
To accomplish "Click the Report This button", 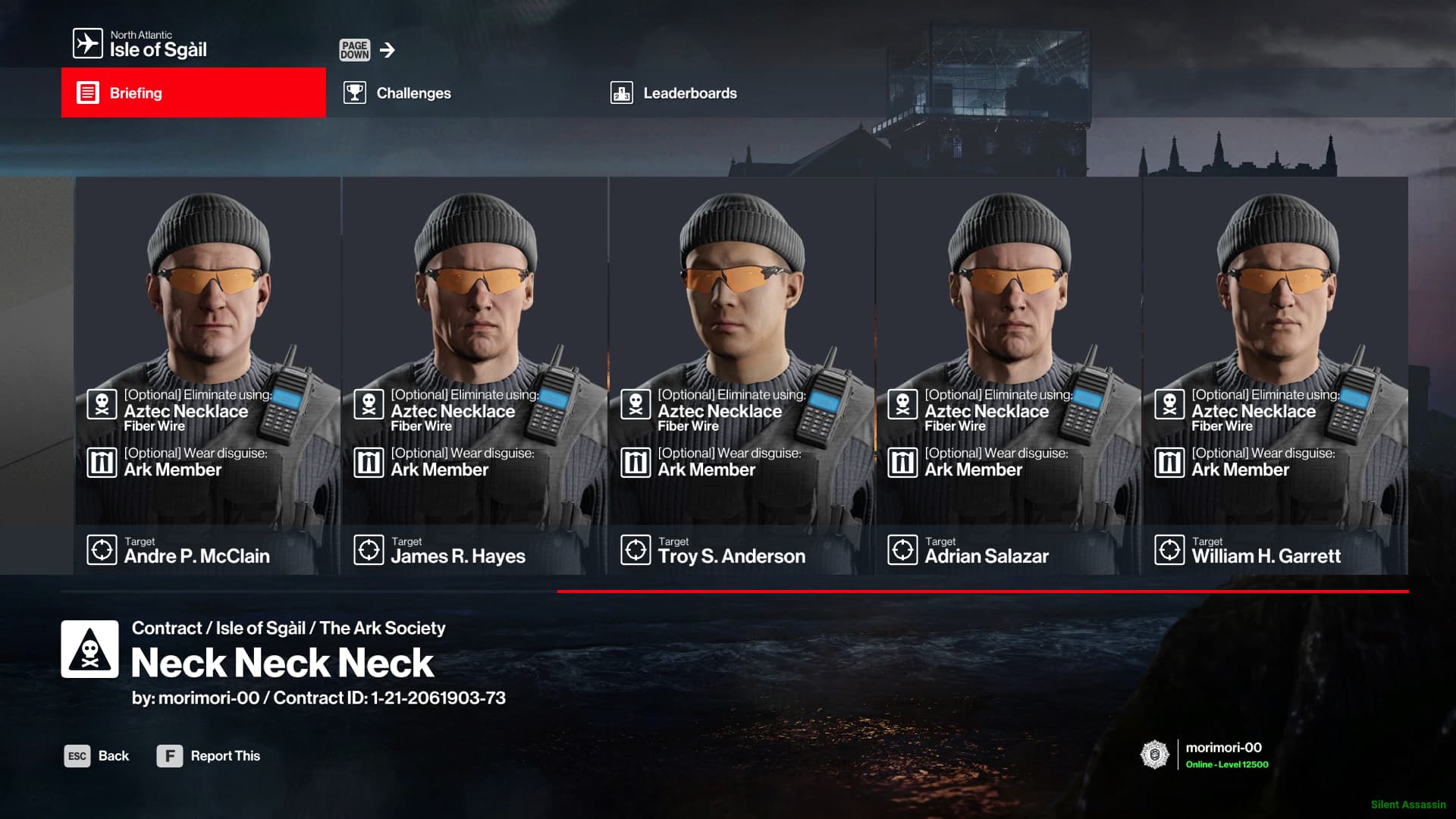I will click(x=209, y=756).
